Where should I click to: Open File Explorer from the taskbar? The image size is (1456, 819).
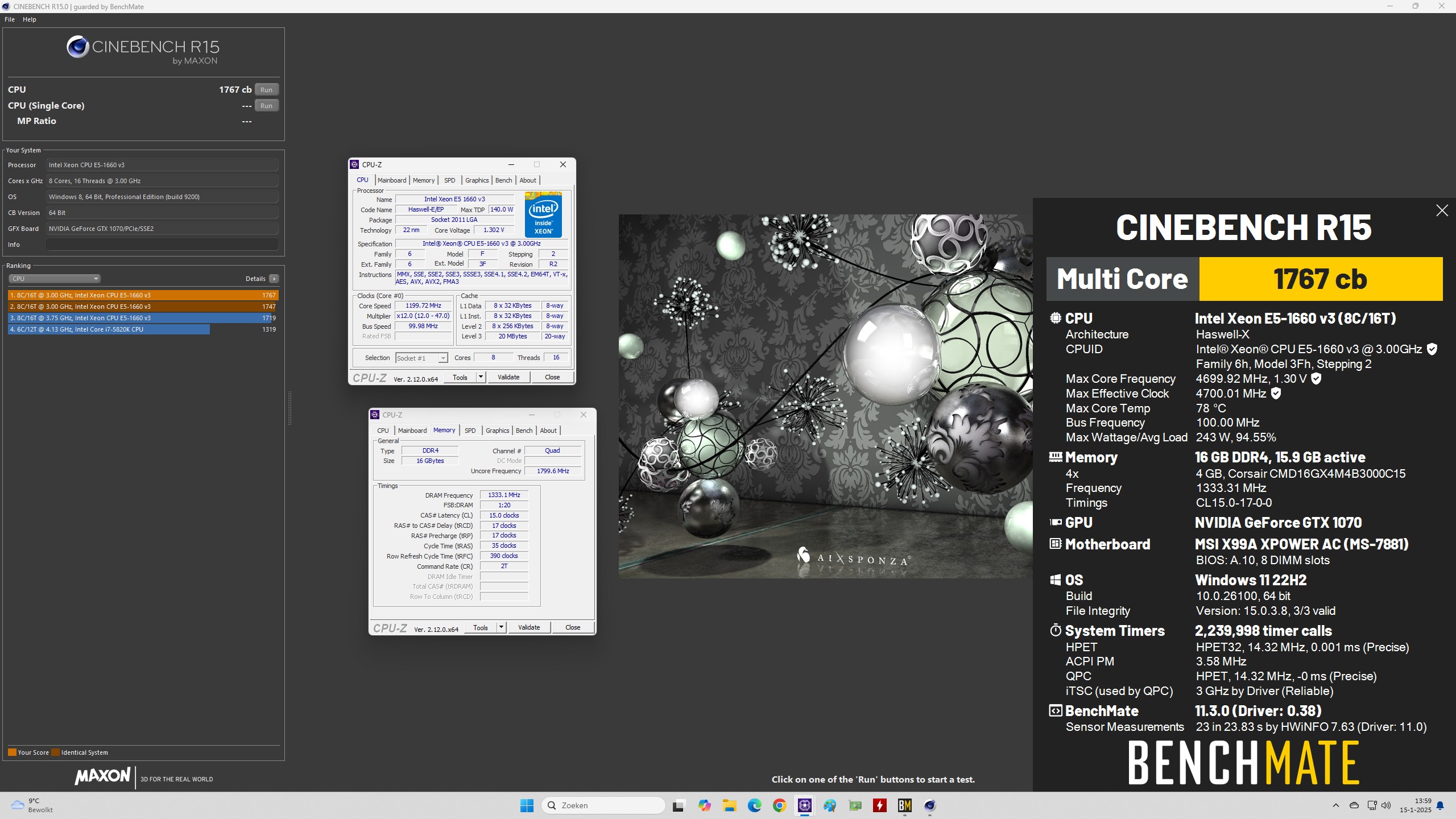[x=730, y=805]
